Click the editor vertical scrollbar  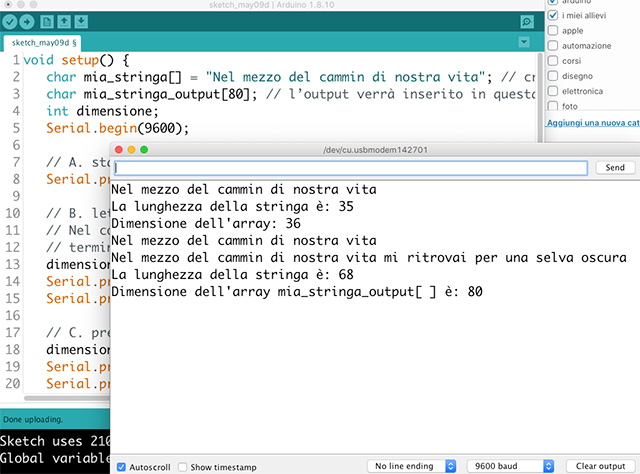tap(540, 97)
